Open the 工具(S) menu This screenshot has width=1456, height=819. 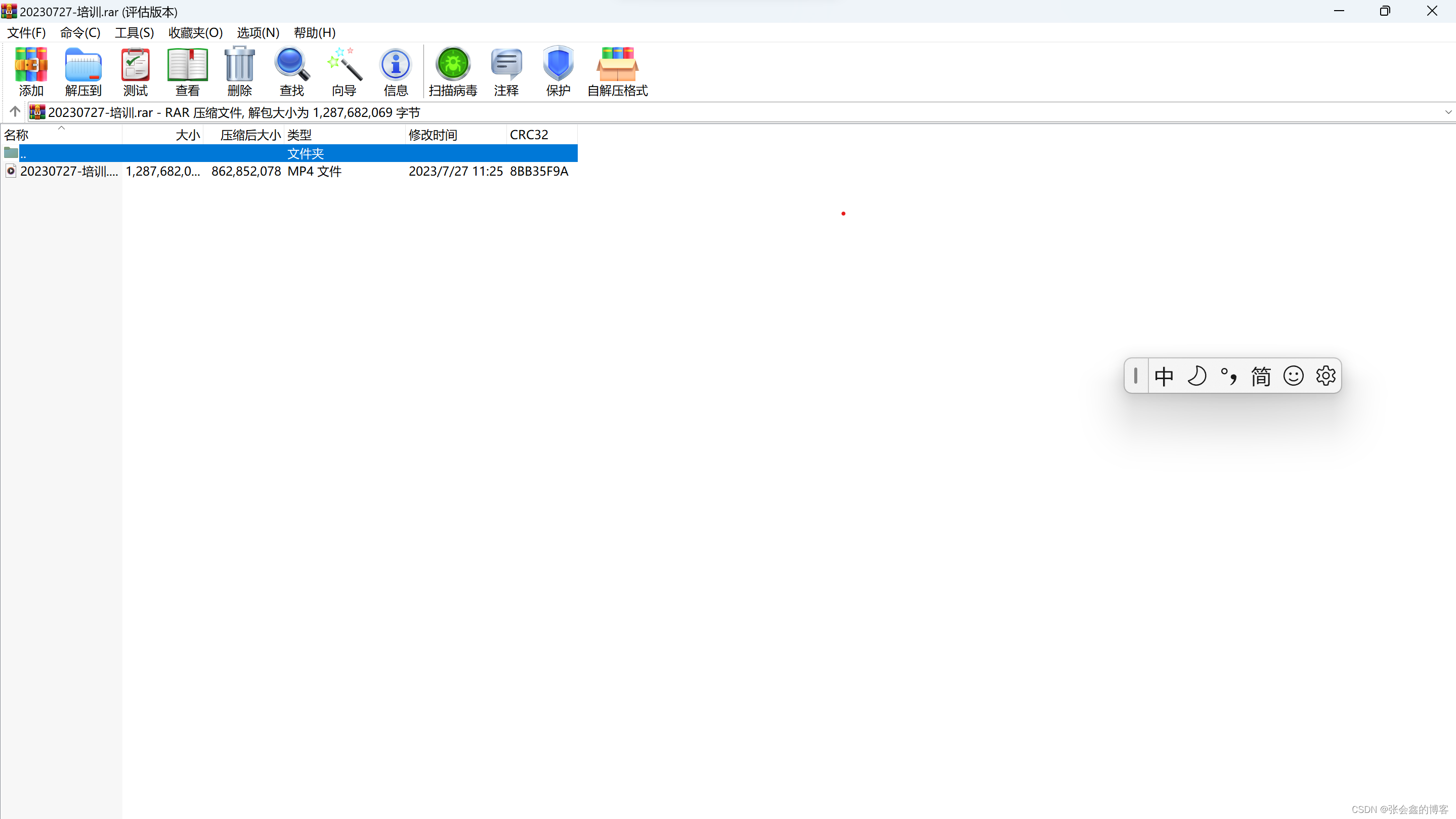click(x=135, y=32)
